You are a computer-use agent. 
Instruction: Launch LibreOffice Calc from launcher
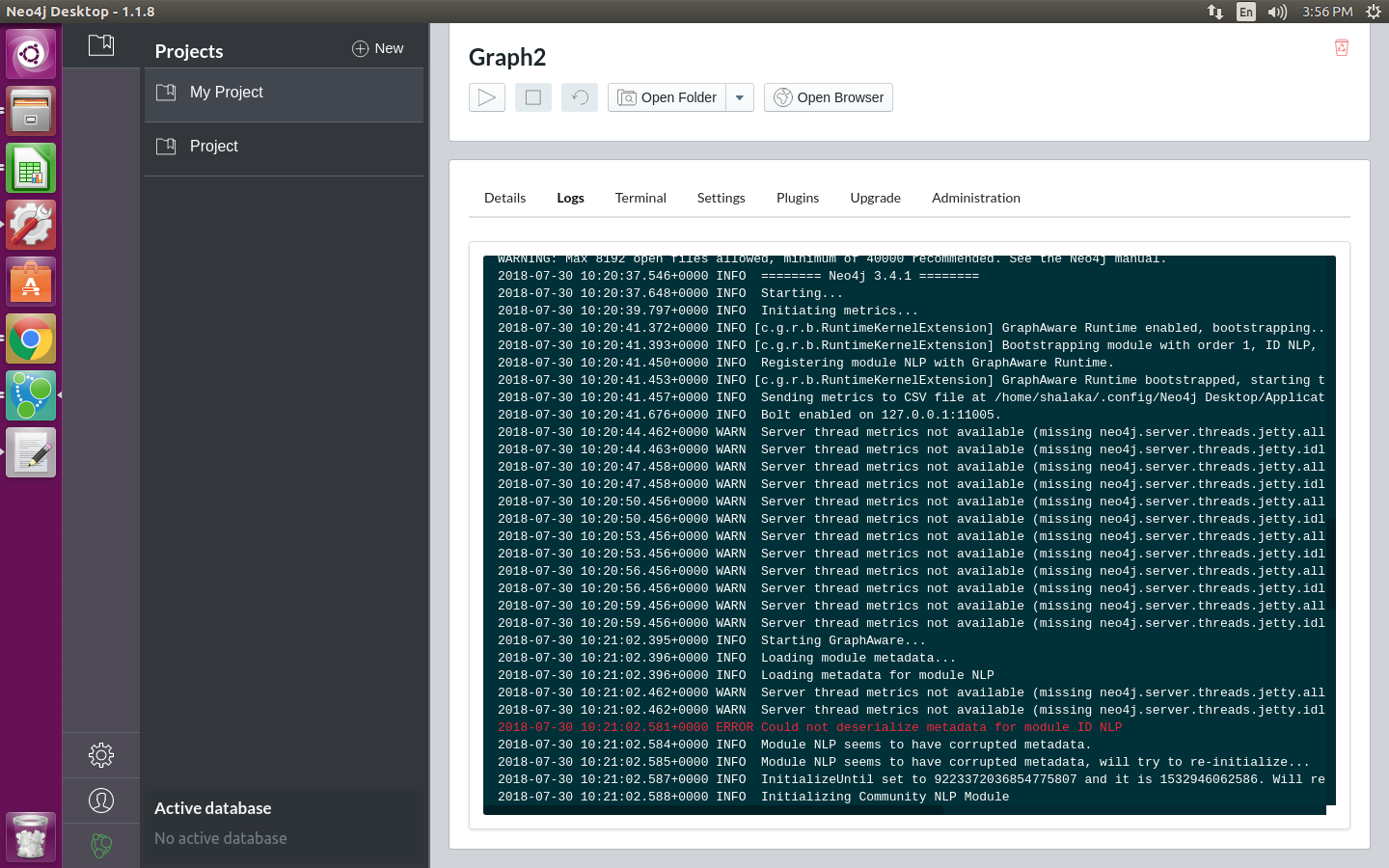click(x=31, y=168)
